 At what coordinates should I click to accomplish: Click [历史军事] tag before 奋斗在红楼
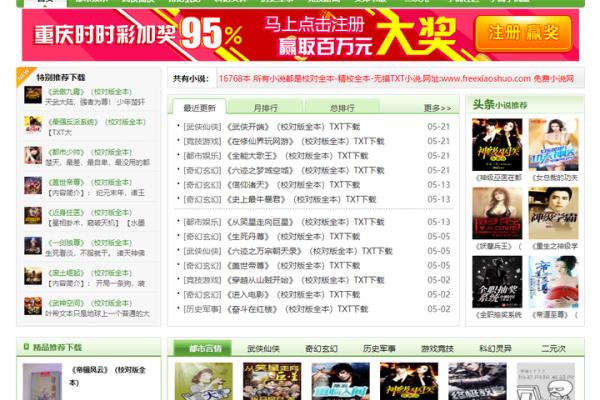(x=202, y=309)
